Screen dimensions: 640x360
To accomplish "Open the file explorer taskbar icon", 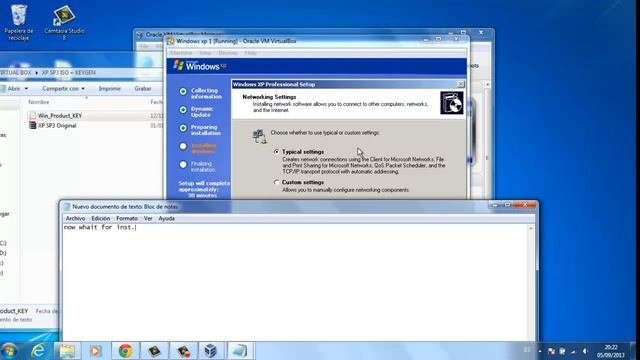I will click(x=67, y=351).
